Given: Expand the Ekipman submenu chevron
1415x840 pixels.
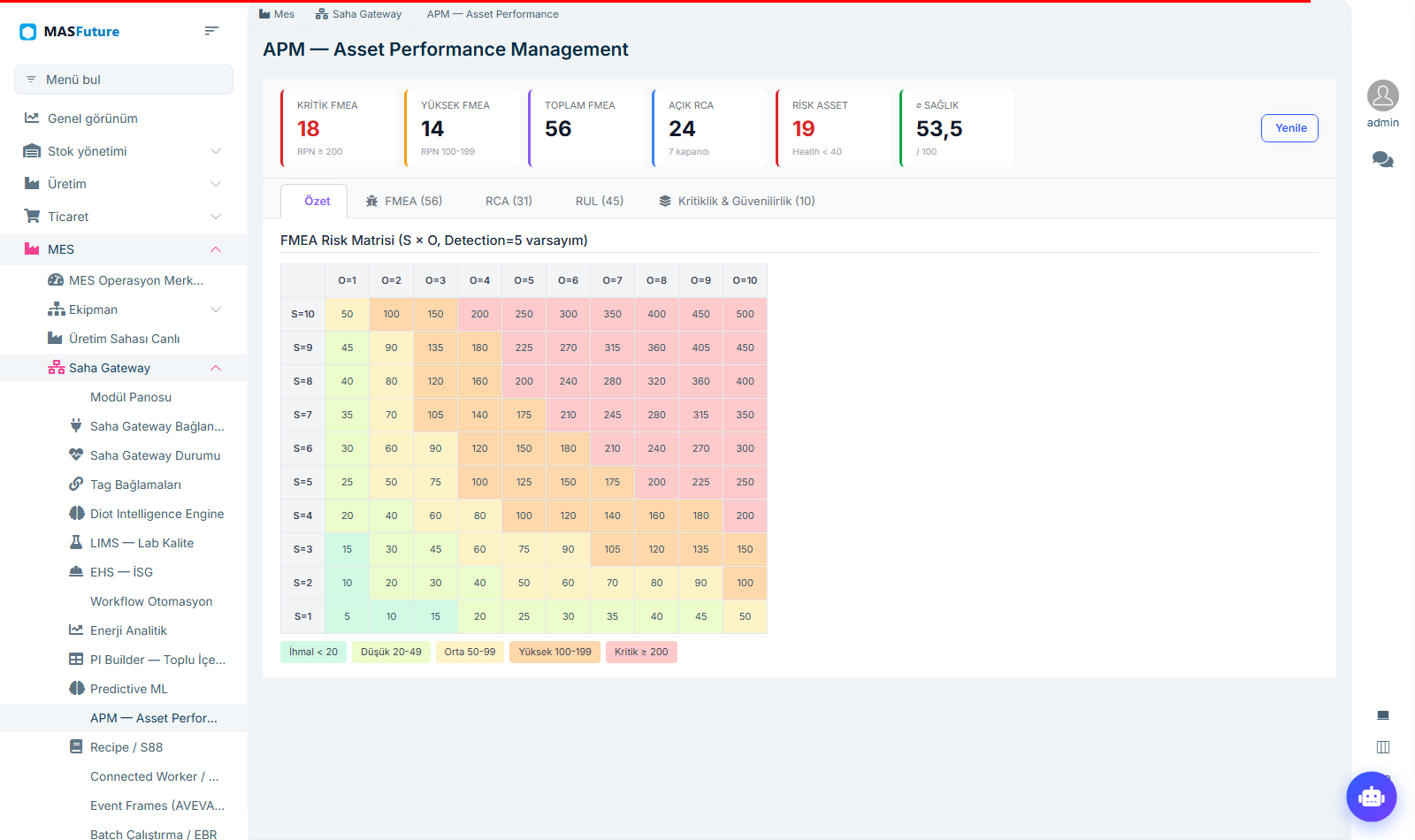Looking at the screenshot, I should 216,309.
